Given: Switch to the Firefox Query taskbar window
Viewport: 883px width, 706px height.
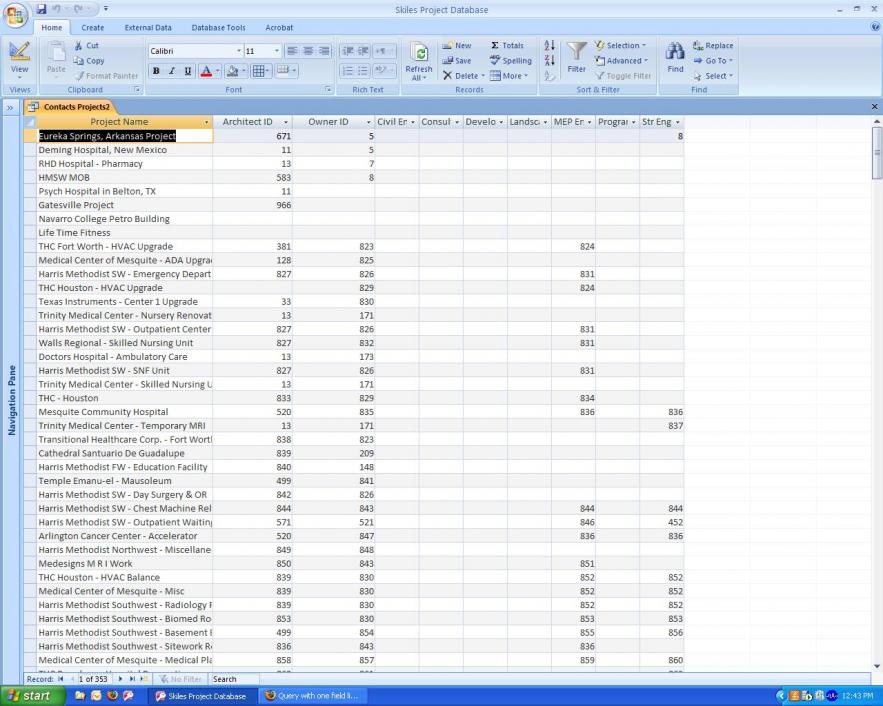Looking at the screenshot, I should 314,696.
